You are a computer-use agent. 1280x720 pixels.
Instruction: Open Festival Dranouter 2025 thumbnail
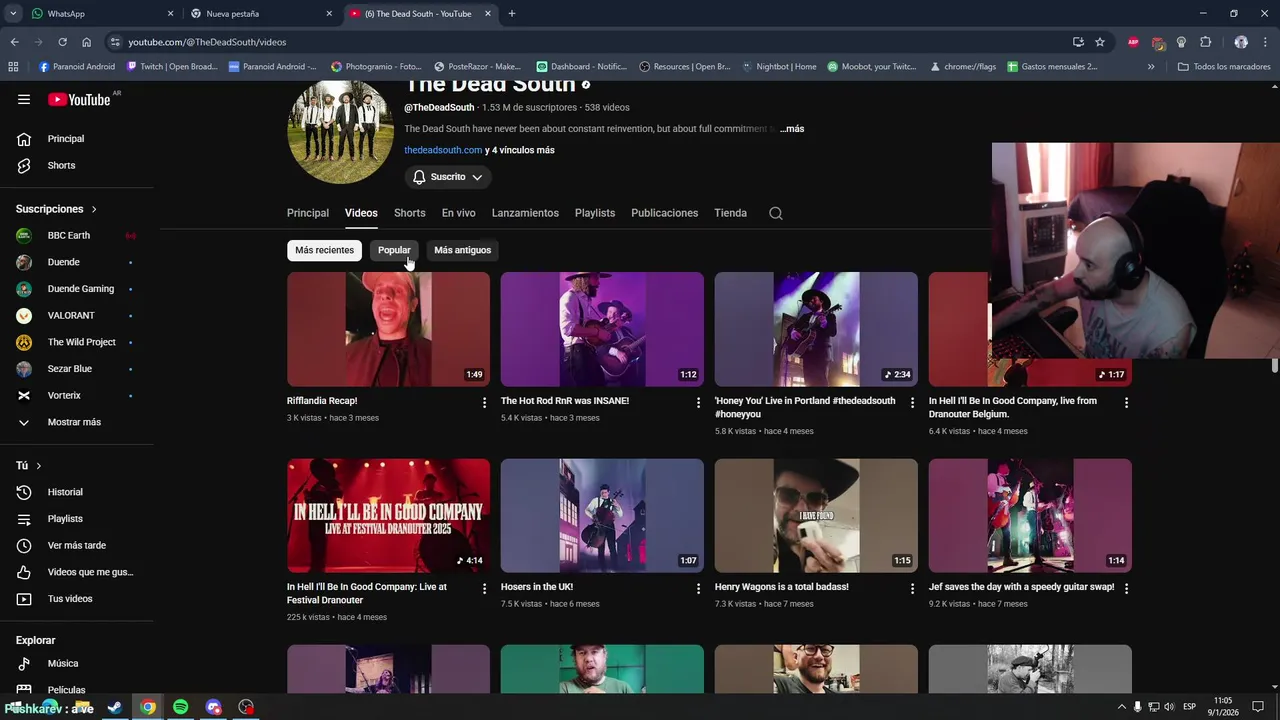click(388, 515)
